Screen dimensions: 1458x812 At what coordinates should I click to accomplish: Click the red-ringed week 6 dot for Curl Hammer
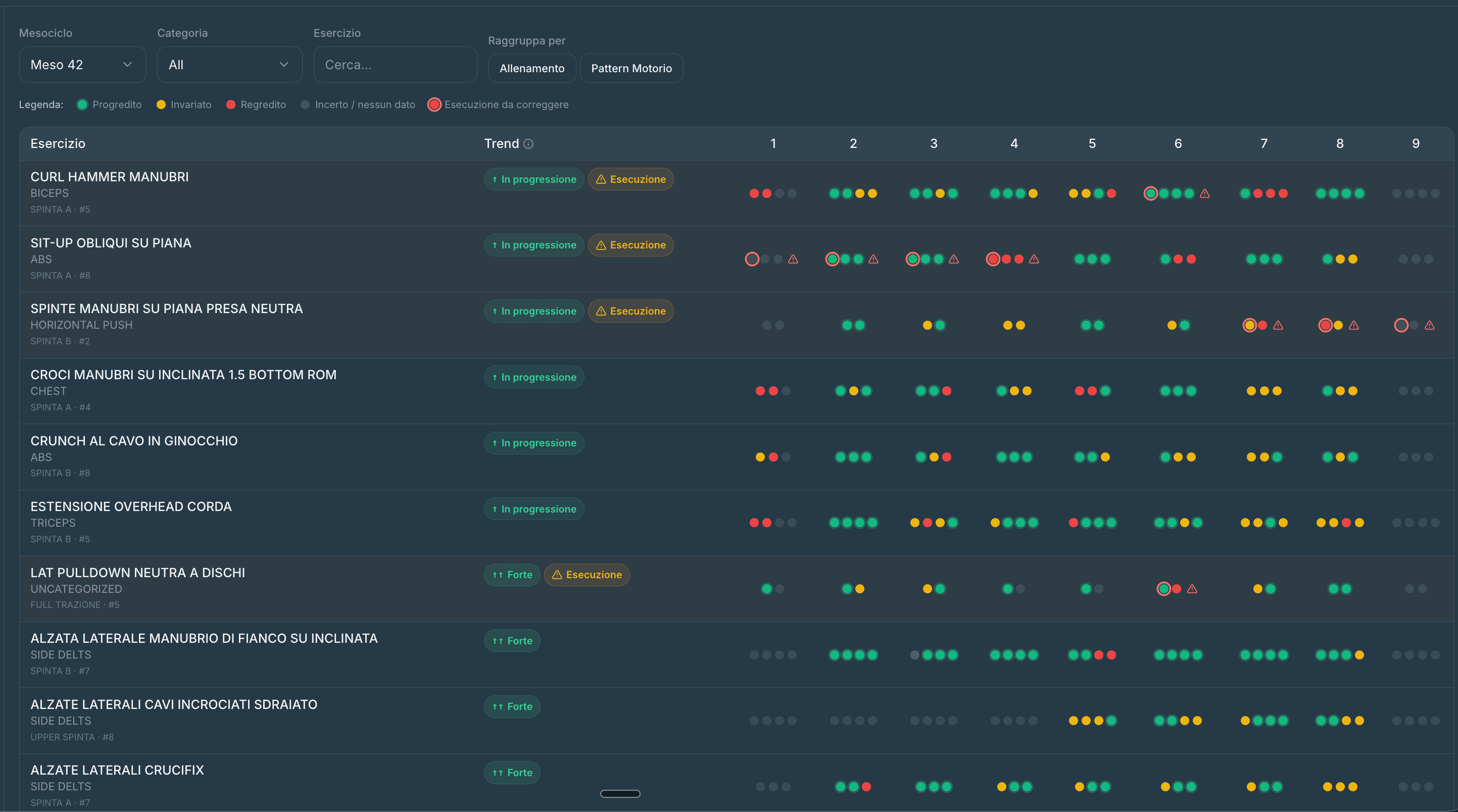point(1151,193)
